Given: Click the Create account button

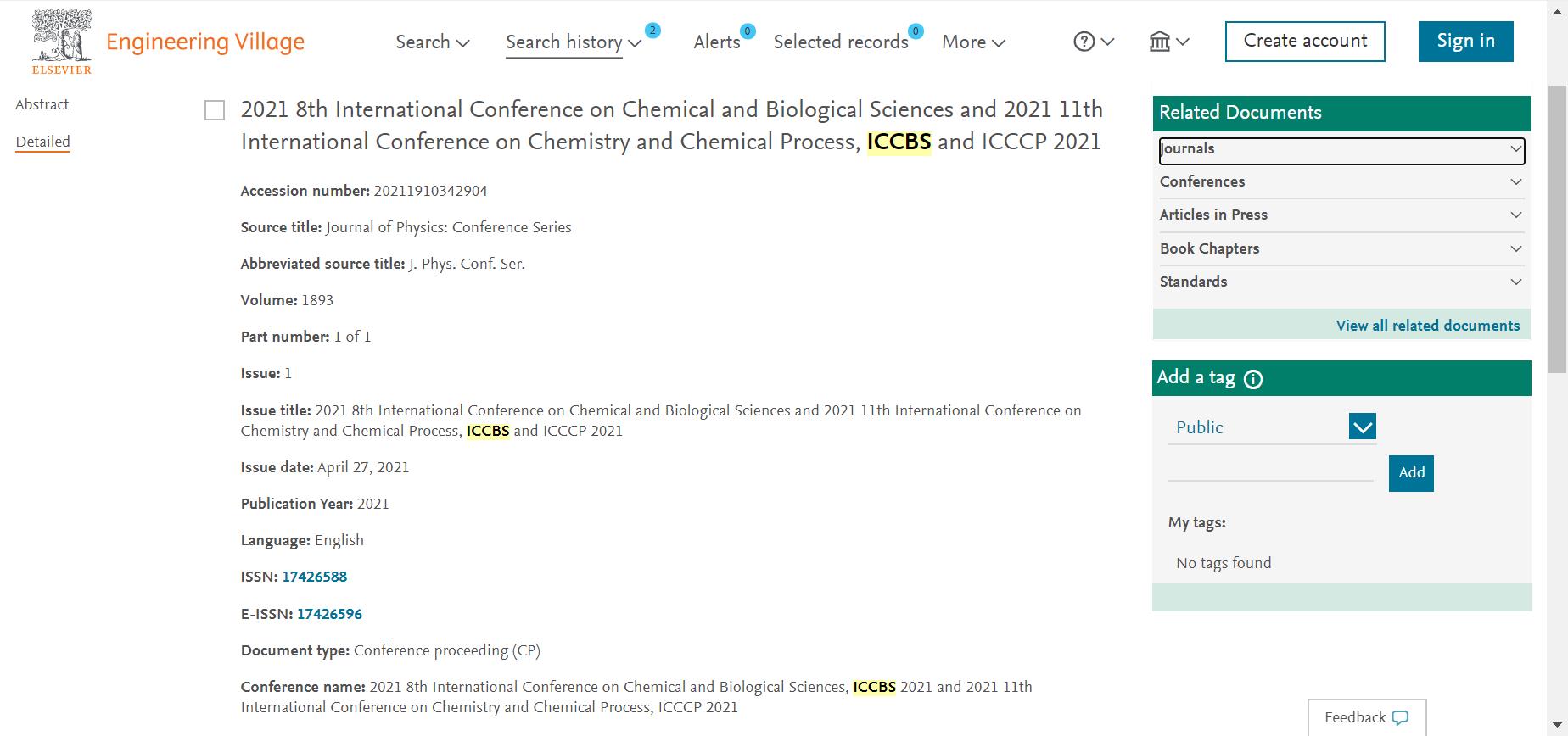Looking at the screenshot, I should (1305, 42).
